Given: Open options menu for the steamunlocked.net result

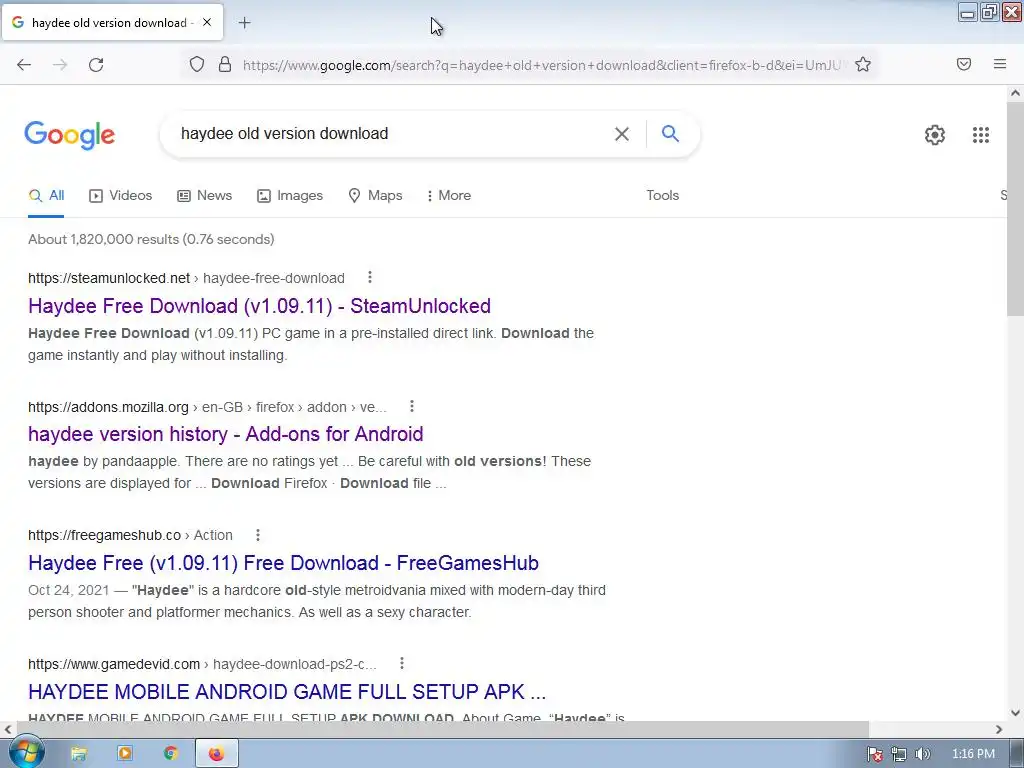Looking at the screenshot, I should pos(370,278).
